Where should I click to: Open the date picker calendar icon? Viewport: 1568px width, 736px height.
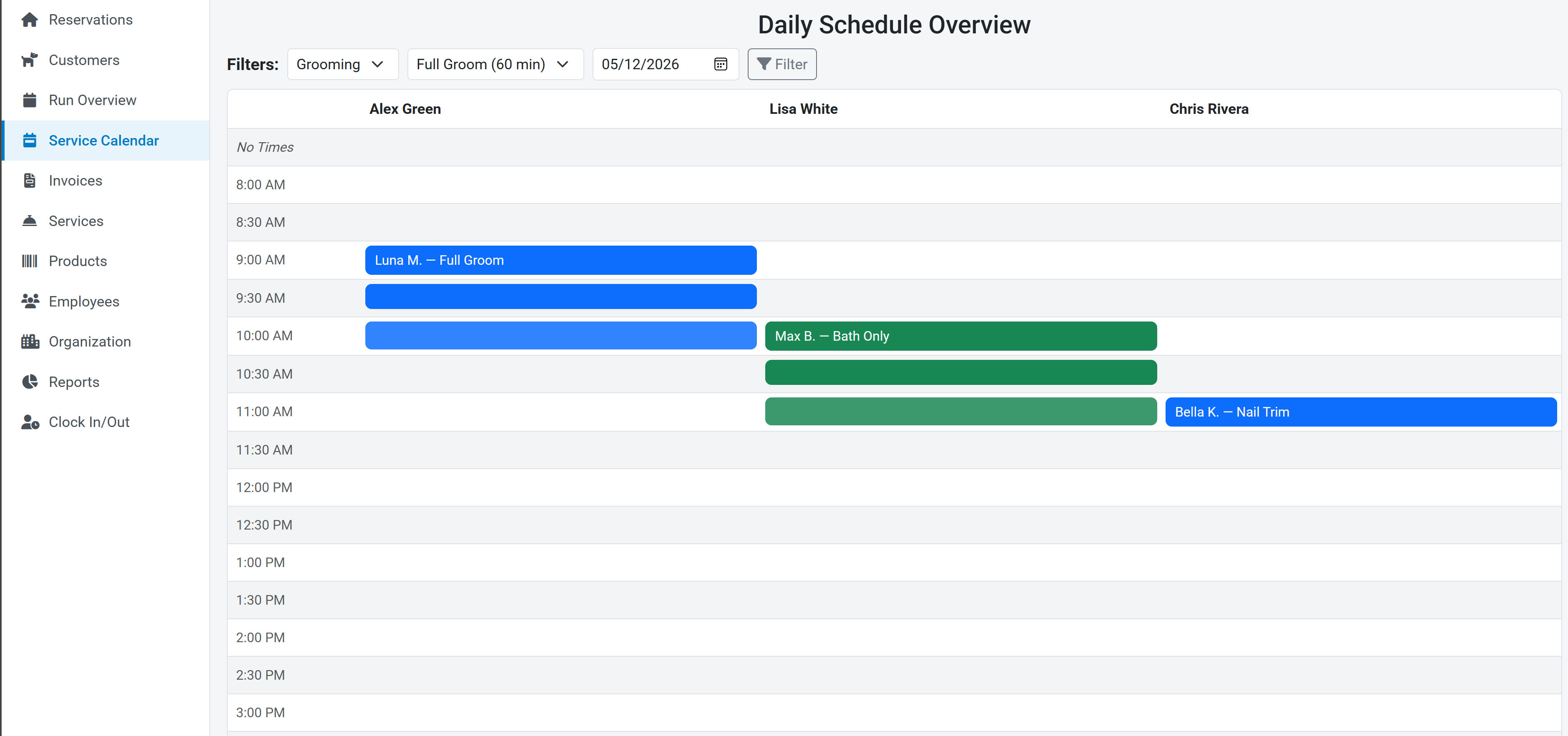click(720, 65)
